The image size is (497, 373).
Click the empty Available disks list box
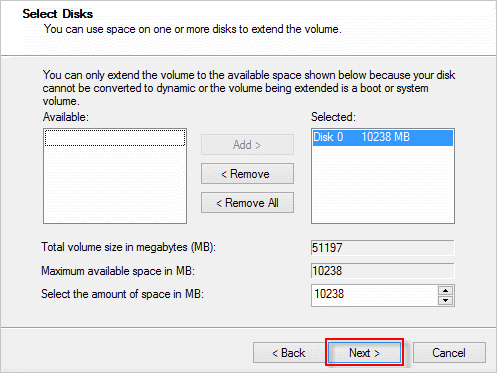115,176
